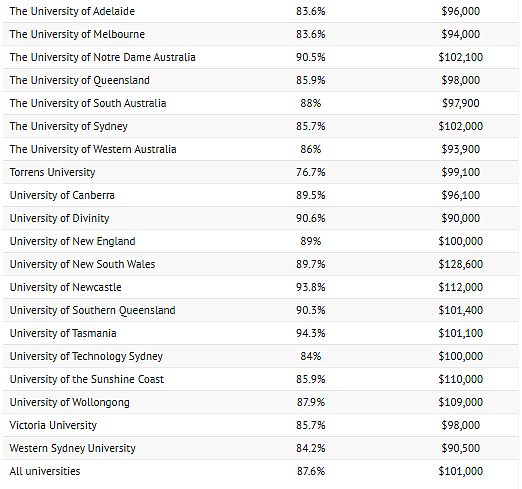Click the Torrens University 76.7% value
The image size is (522, 489).
[310, 172]
